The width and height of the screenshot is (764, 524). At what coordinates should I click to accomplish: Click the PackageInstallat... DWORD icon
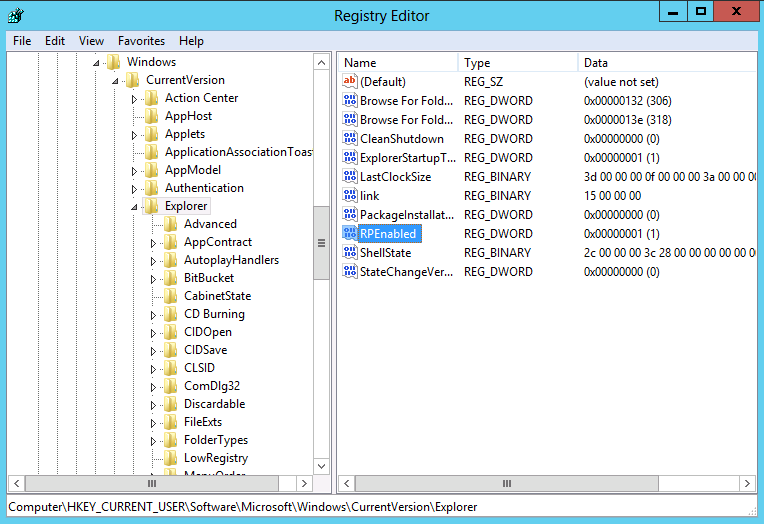[x=350, y=214]
